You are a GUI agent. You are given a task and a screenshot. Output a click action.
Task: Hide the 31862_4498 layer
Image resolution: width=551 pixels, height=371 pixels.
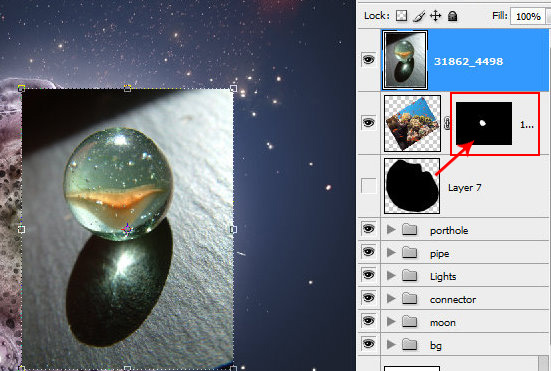368,60
